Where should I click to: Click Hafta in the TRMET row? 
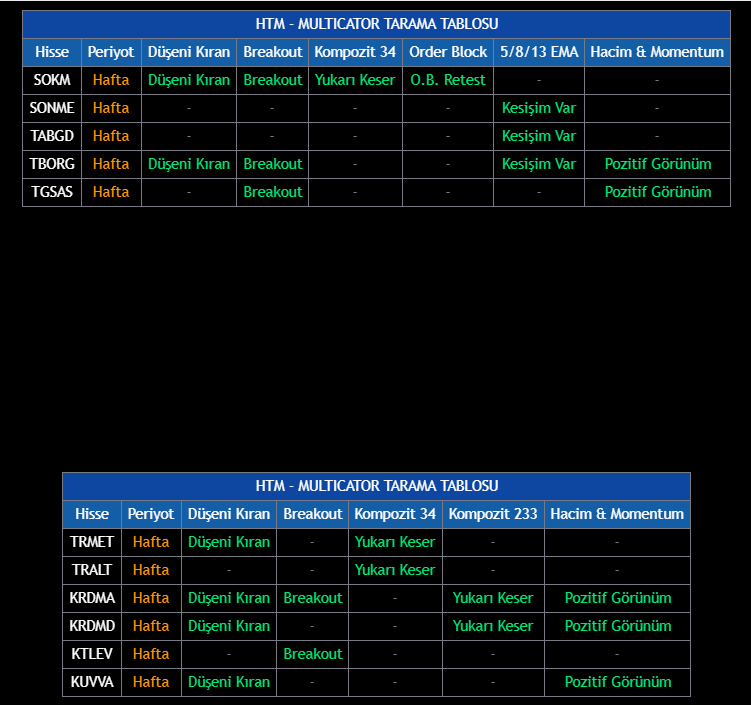(151, 542)
